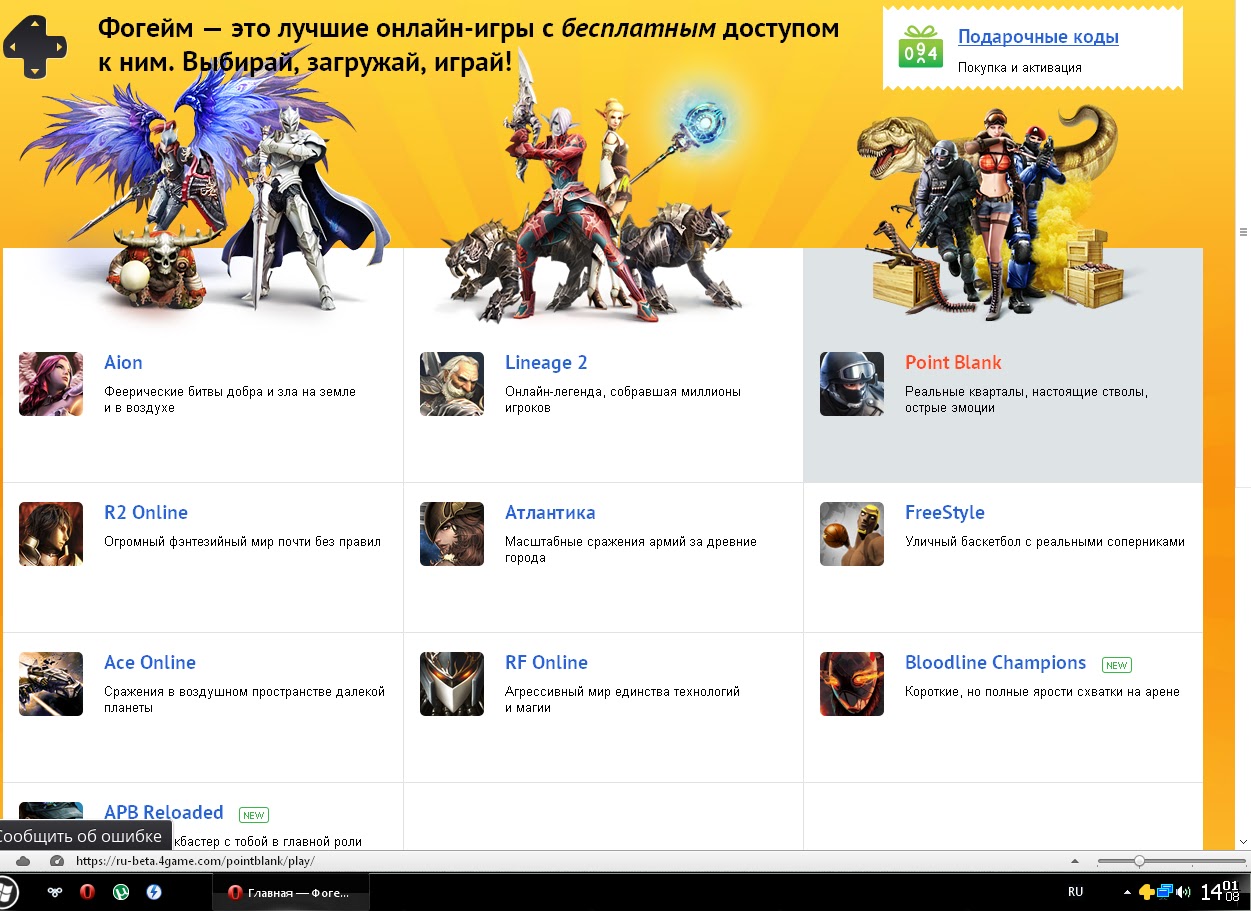
Task: Open the R2 Online title link
Action: coord(146,513)
